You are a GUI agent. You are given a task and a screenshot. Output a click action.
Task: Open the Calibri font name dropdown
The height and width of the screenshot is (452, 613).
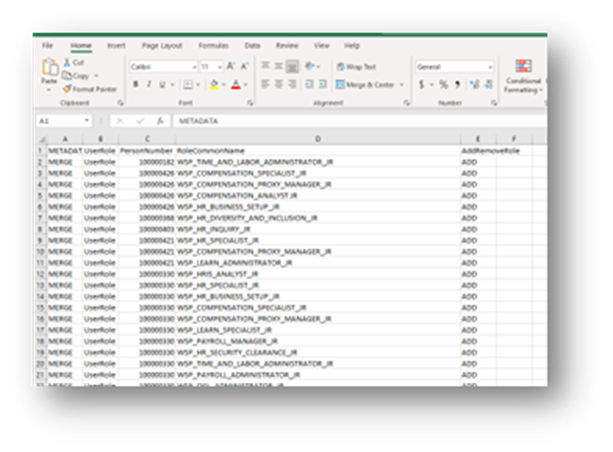(194, 67)
